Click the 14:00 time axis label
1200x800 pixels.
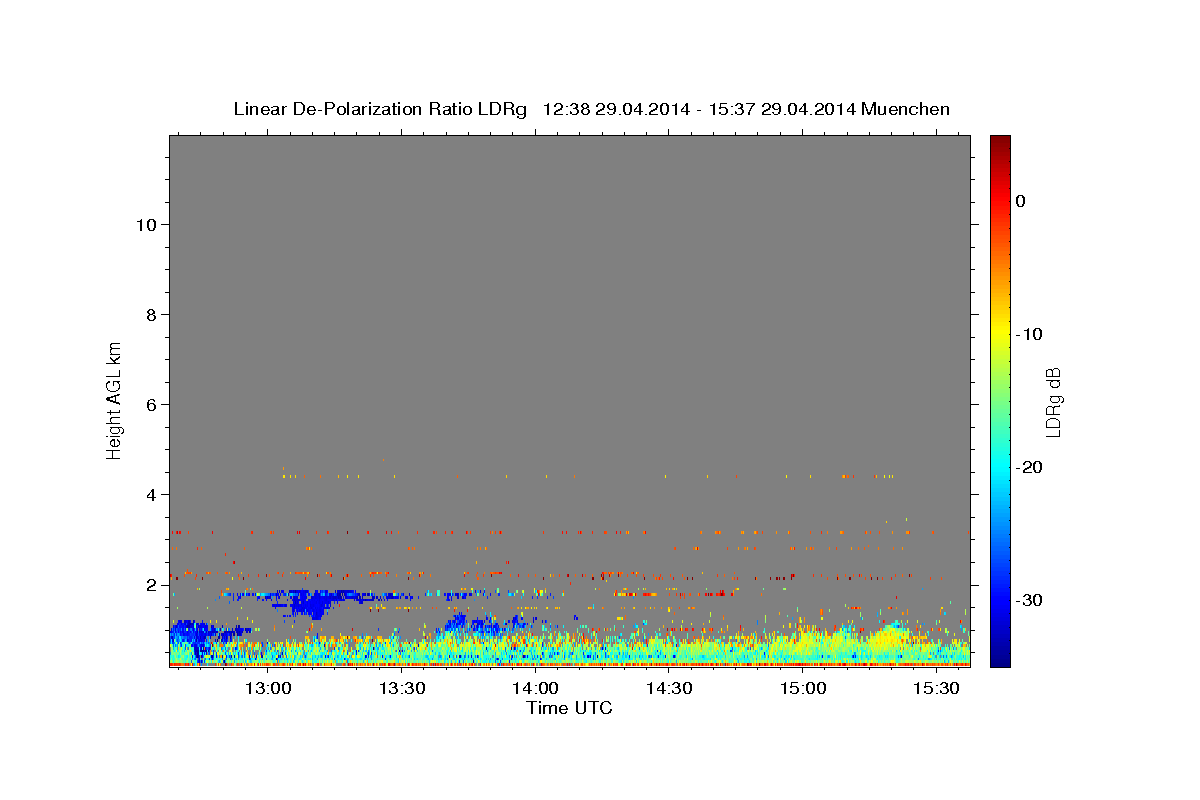(x=535, y=688)
